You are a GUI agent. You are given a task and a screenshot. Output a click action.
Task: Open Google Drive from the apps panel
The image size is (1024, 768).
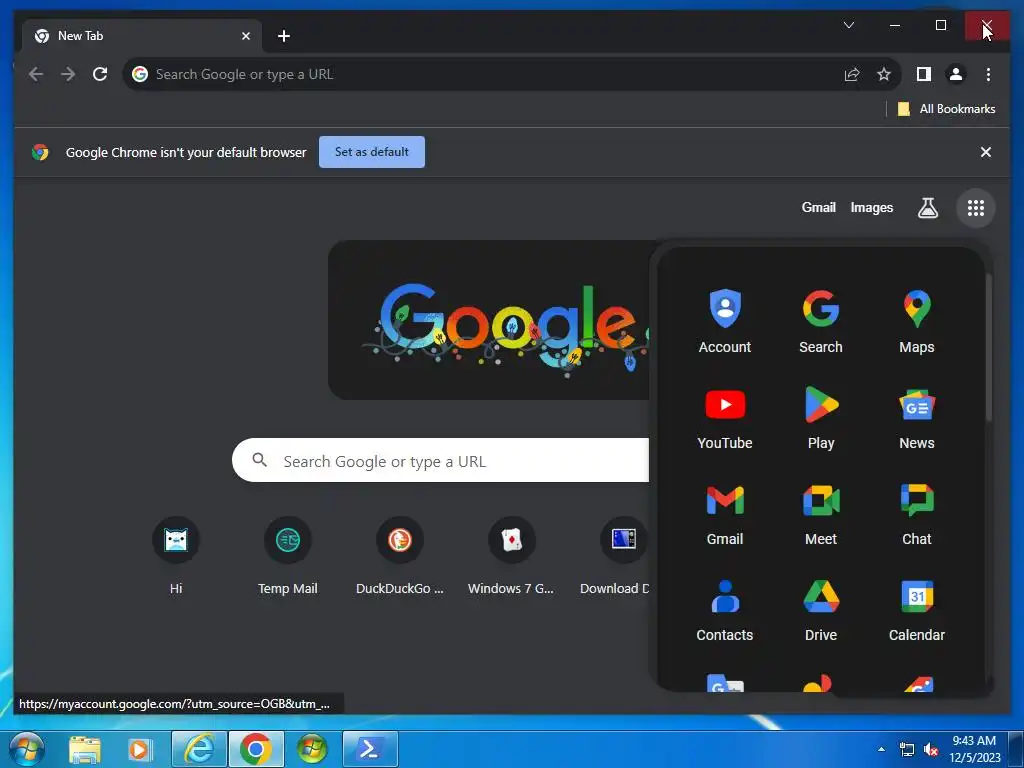tap(820, 610)
